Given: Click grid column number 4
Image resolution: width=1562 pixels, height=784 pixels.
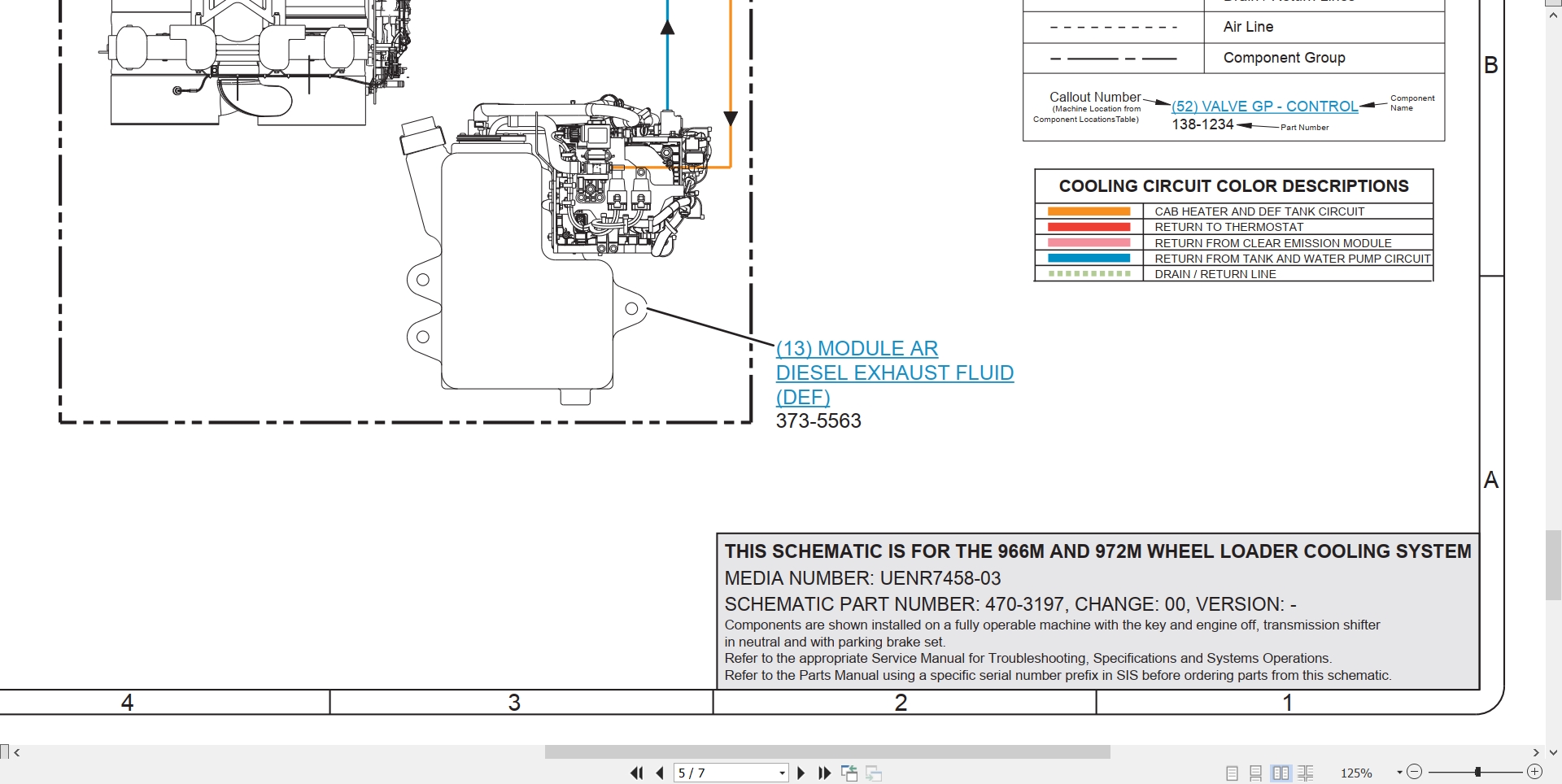Looking at the screenshot, I should (127, 703).
